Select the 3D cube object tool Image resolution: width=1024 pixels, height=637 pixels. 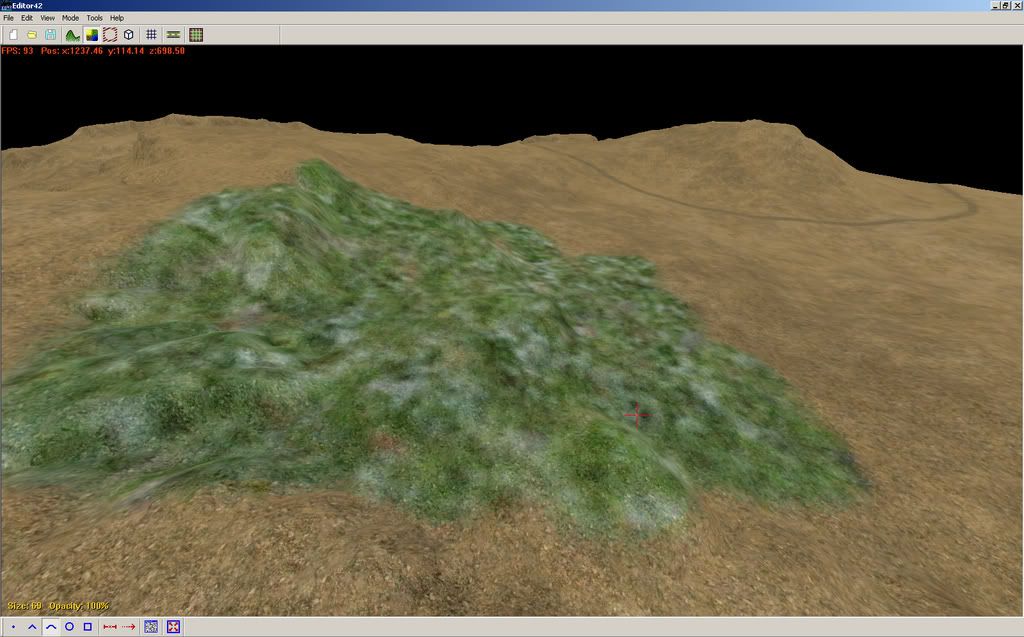click(x=128, y=35)
